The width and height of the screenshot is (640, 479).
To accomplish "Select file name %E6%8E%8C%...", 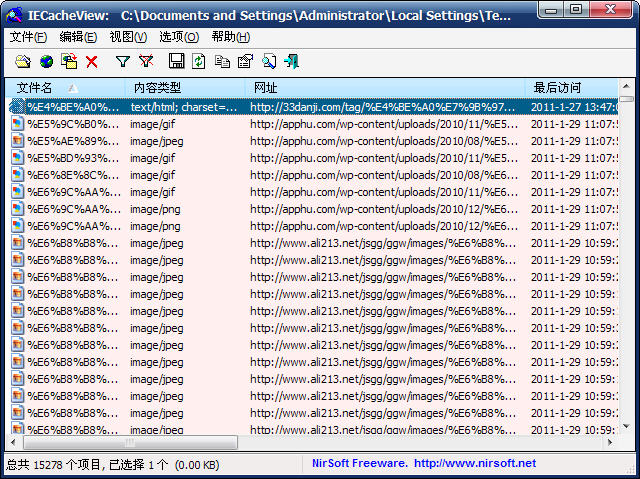I will [x=73, y=175].
